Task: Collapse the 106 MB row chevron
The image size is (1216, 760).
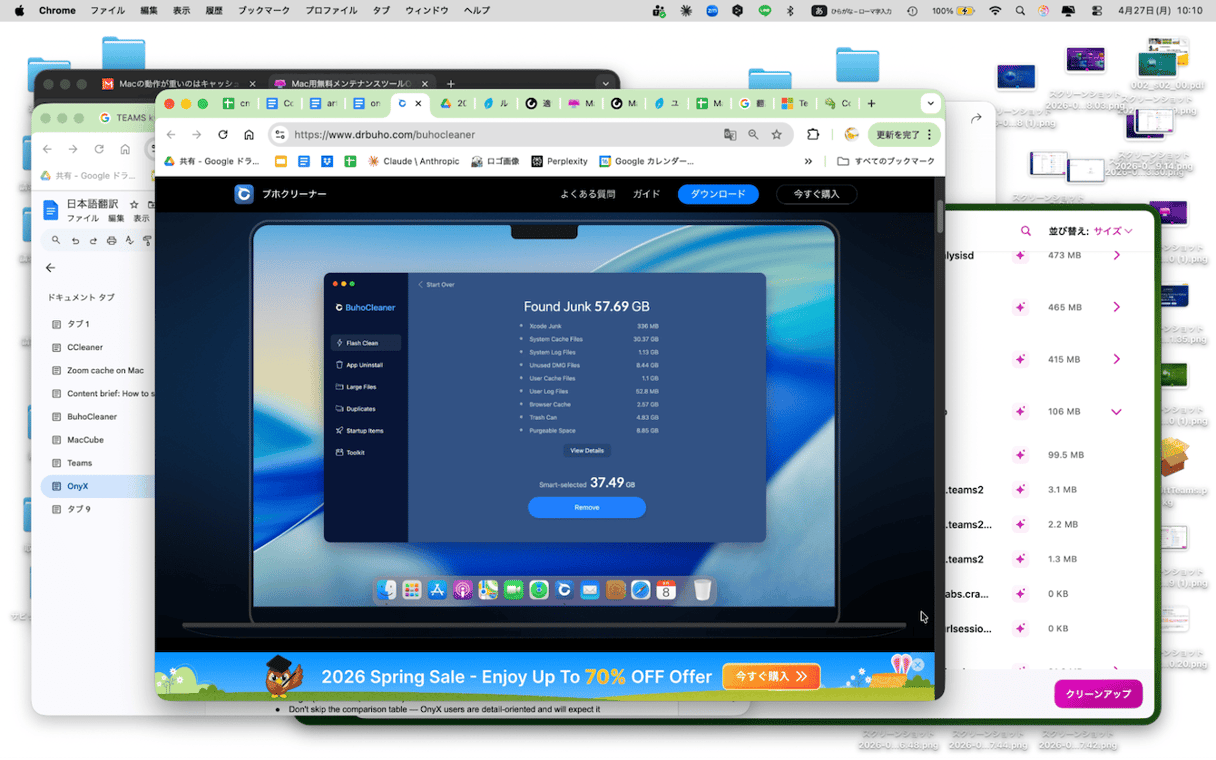Action: 1116,411
